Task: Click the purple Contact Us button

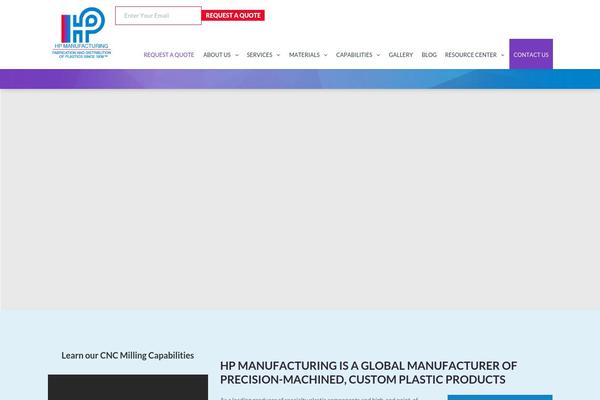Action: (x=531, y=54)
